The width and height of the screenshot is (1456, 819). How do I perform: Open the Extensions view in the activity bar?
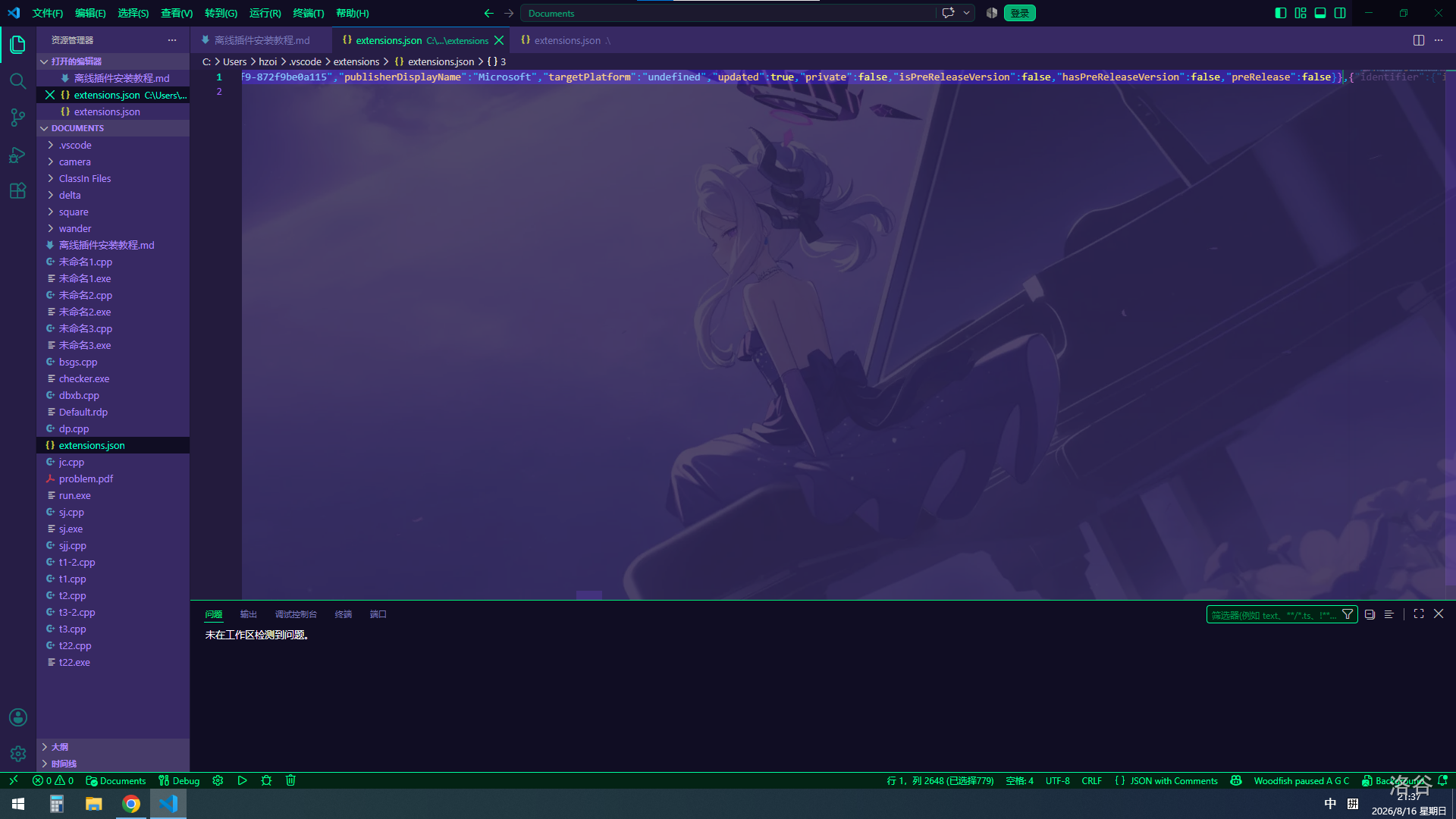coord(18,191)
